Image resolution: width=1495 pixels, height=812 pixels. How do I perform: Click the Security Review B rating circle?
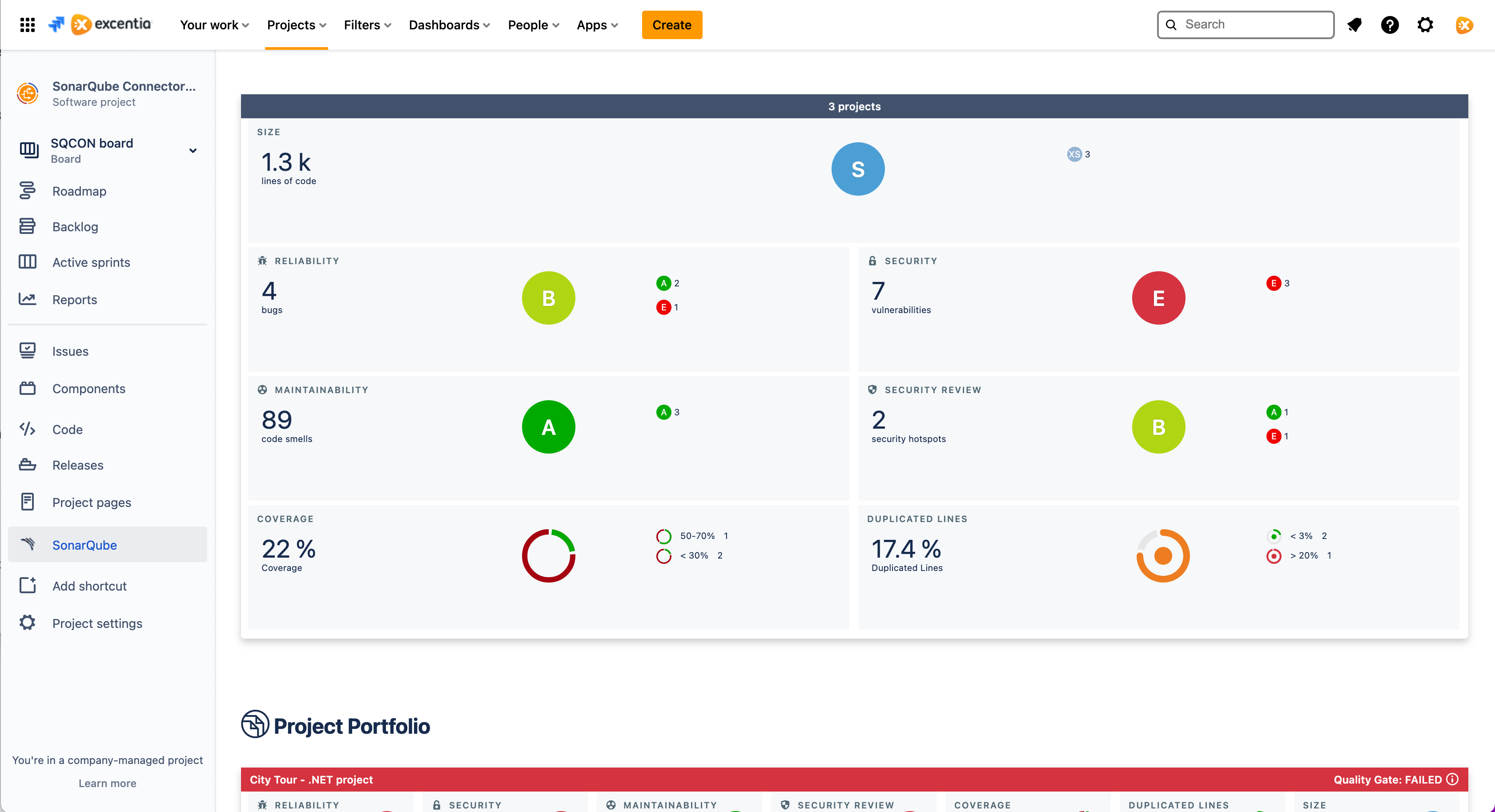point(1158,426)
